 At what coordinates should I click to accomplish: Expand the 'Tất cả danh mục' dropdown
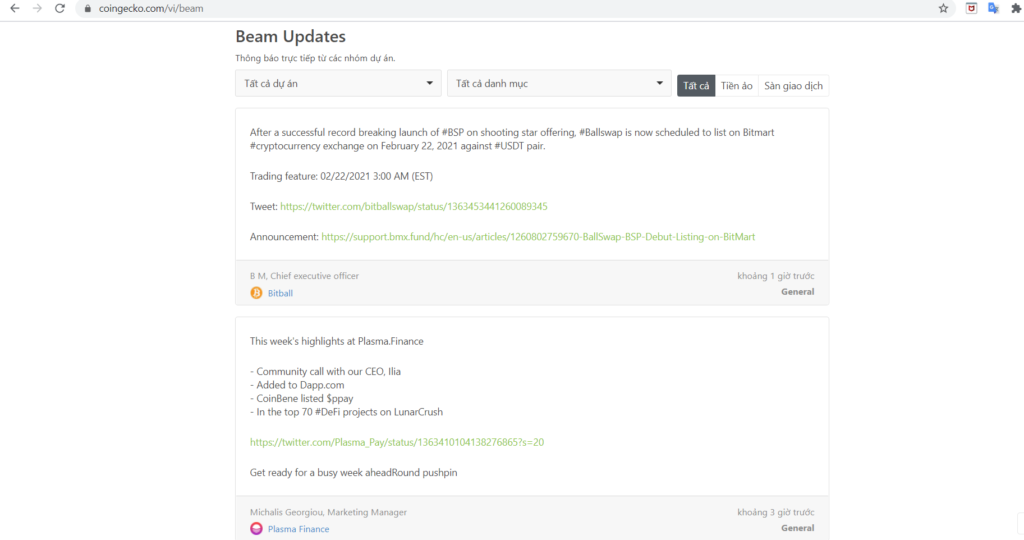pos(559,83)
